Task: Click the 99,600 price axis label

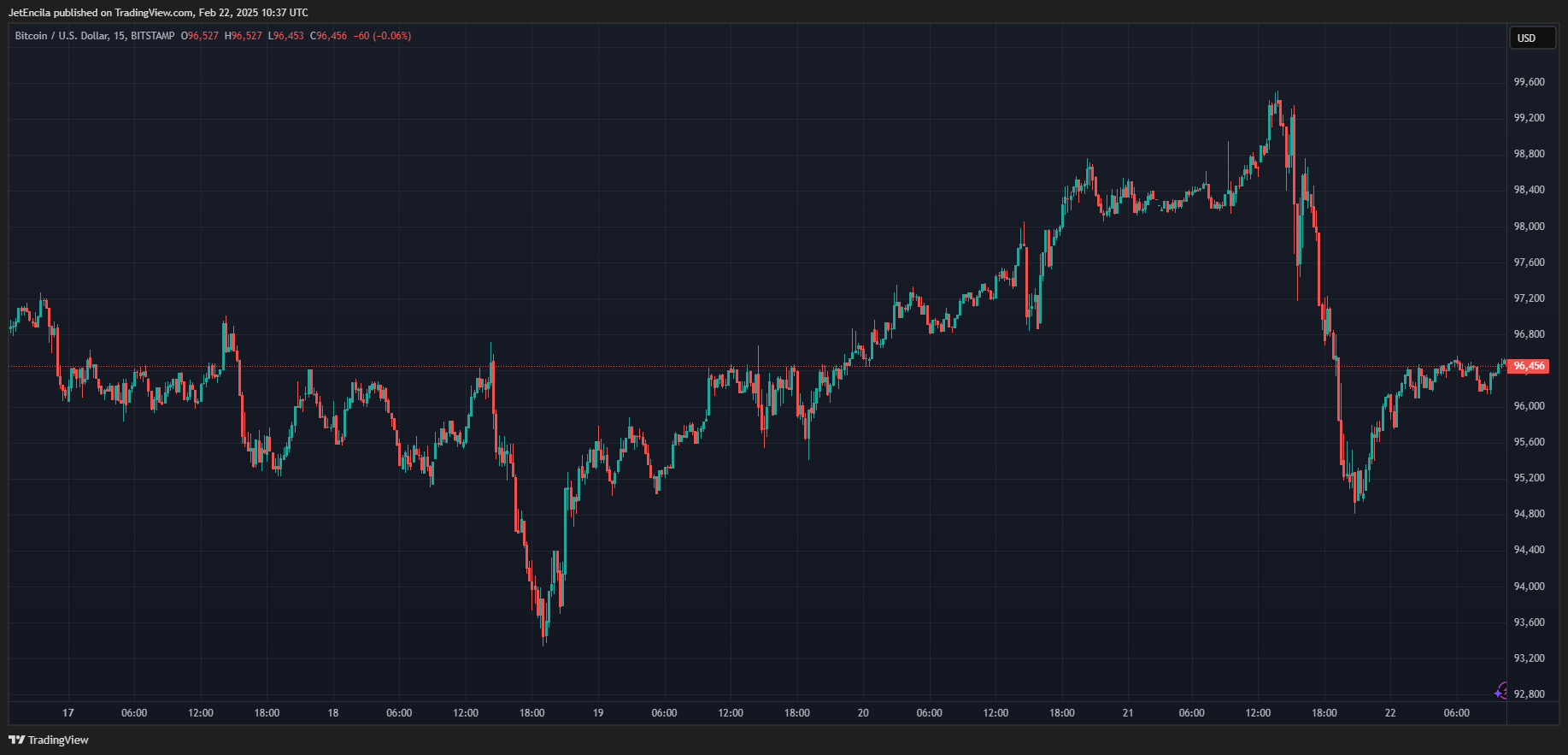Action: click(1529, 82)
